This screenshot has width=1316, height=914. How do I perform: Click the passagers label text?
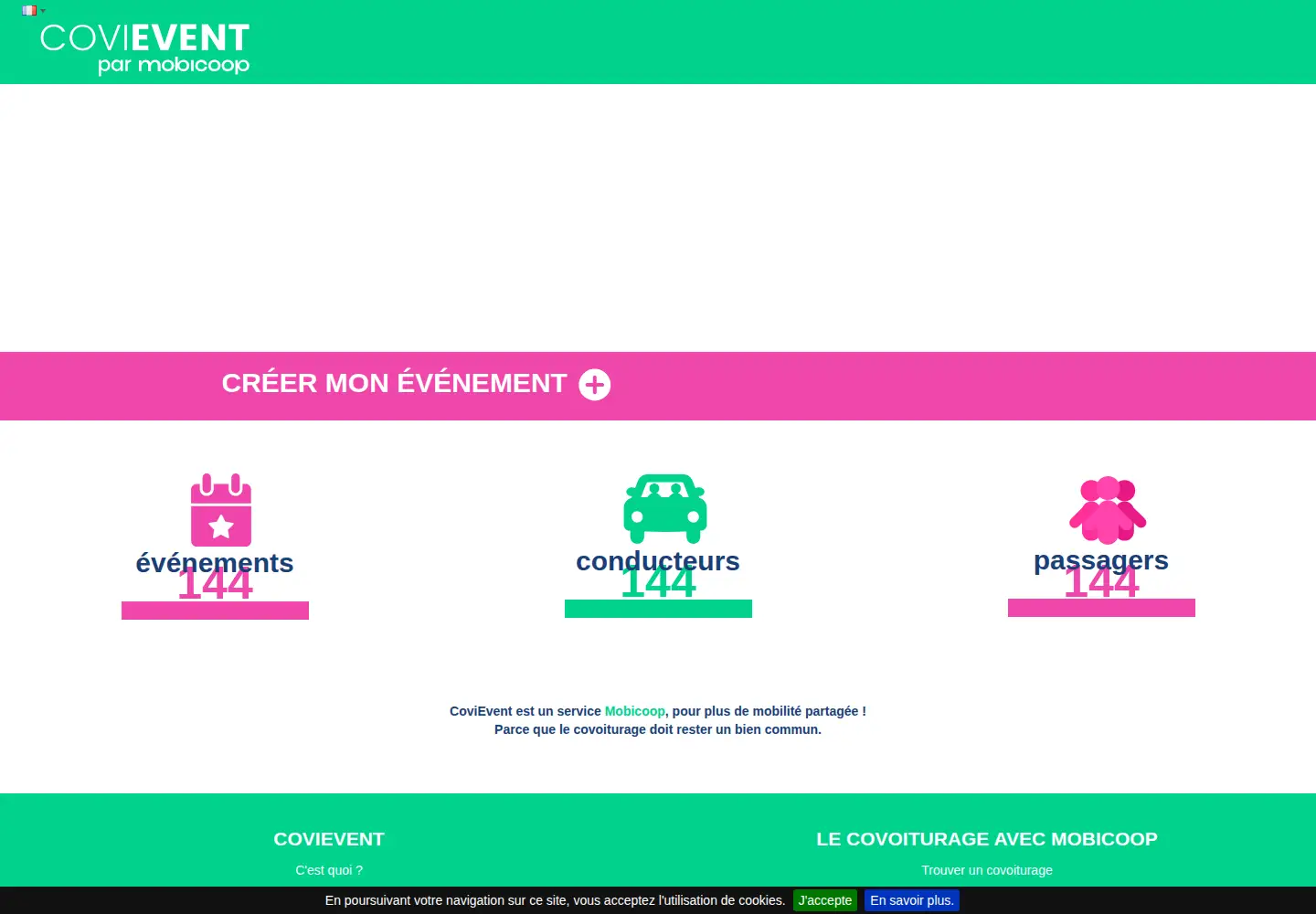1101,559
